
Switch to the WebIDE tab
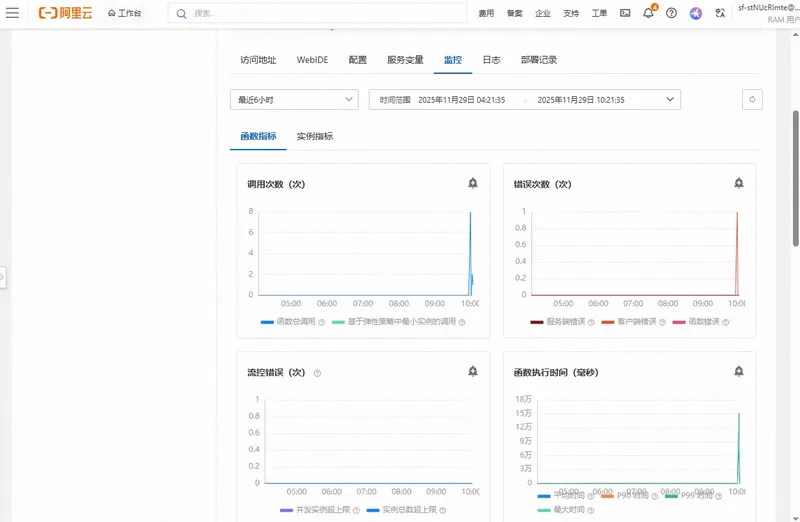click(x=312, y=60)
